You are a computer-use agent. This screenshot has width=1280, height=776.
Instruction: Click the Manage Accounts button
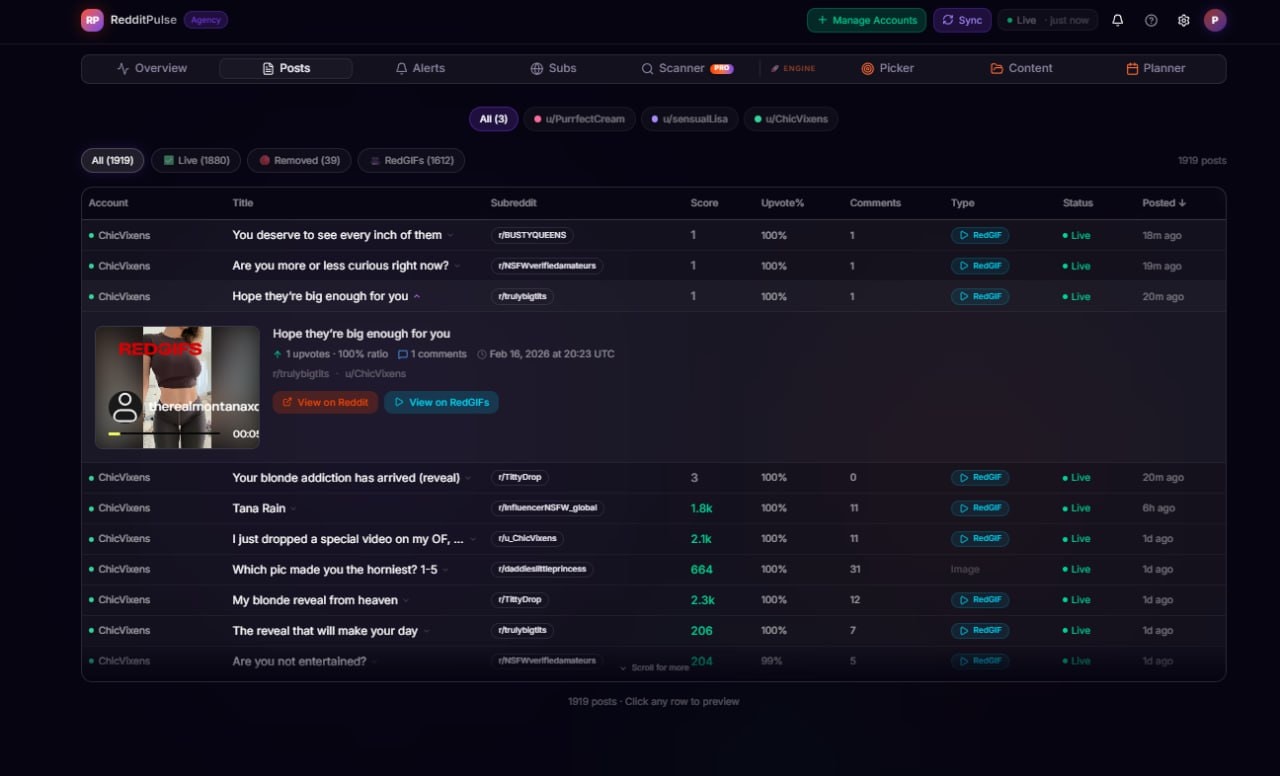pos(866,19)
